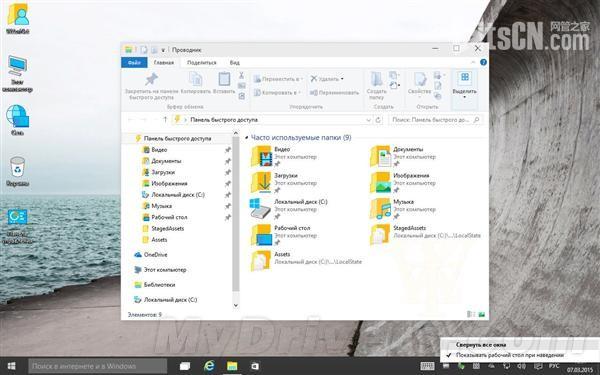Screen dimensions: 600x375
Task: Open the Вид ribbon tab
Action: click(x=235, y=62)
